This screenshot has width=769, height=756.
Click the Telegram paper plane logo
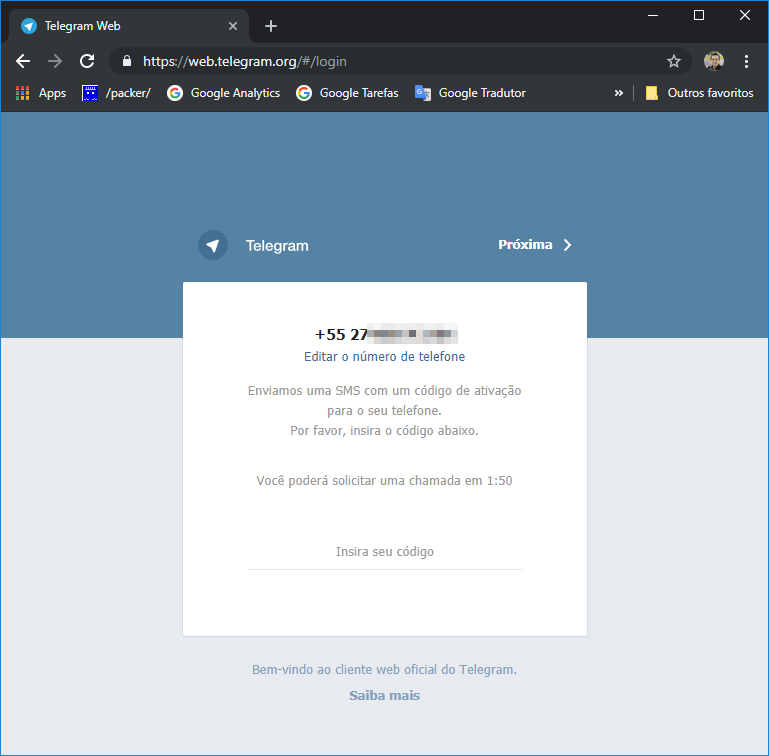point(213,245)
